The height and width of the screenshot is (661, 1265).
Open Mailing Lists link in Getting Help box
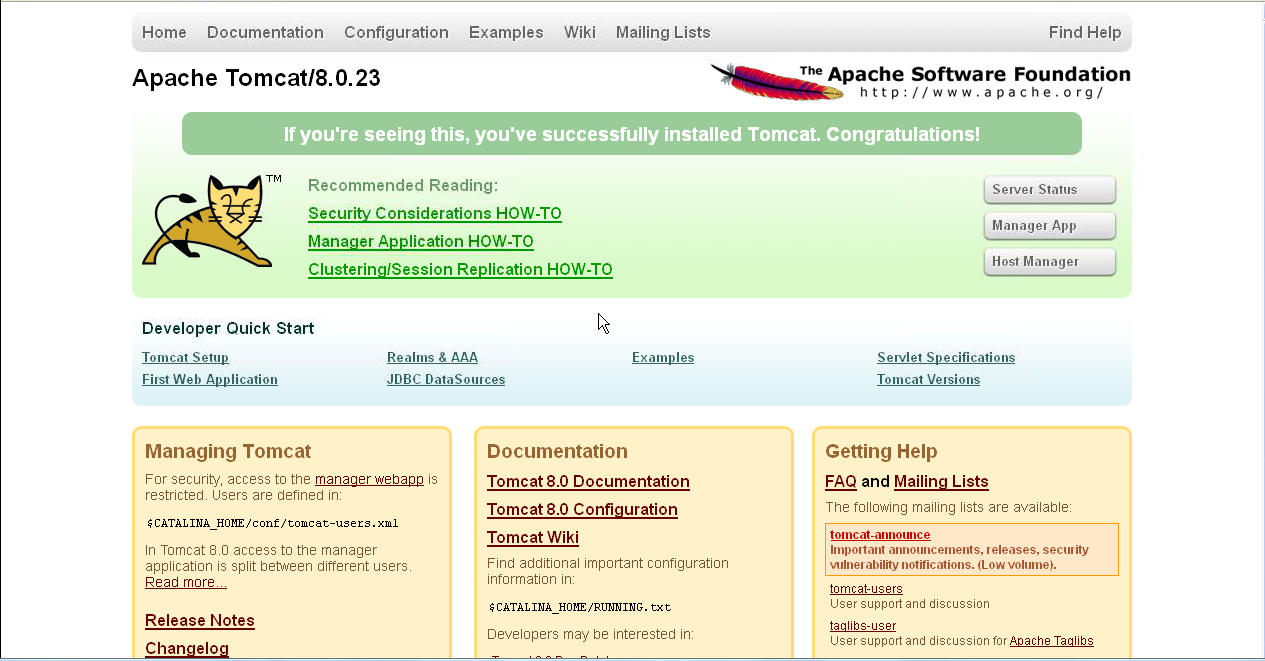tap(941, 481)
